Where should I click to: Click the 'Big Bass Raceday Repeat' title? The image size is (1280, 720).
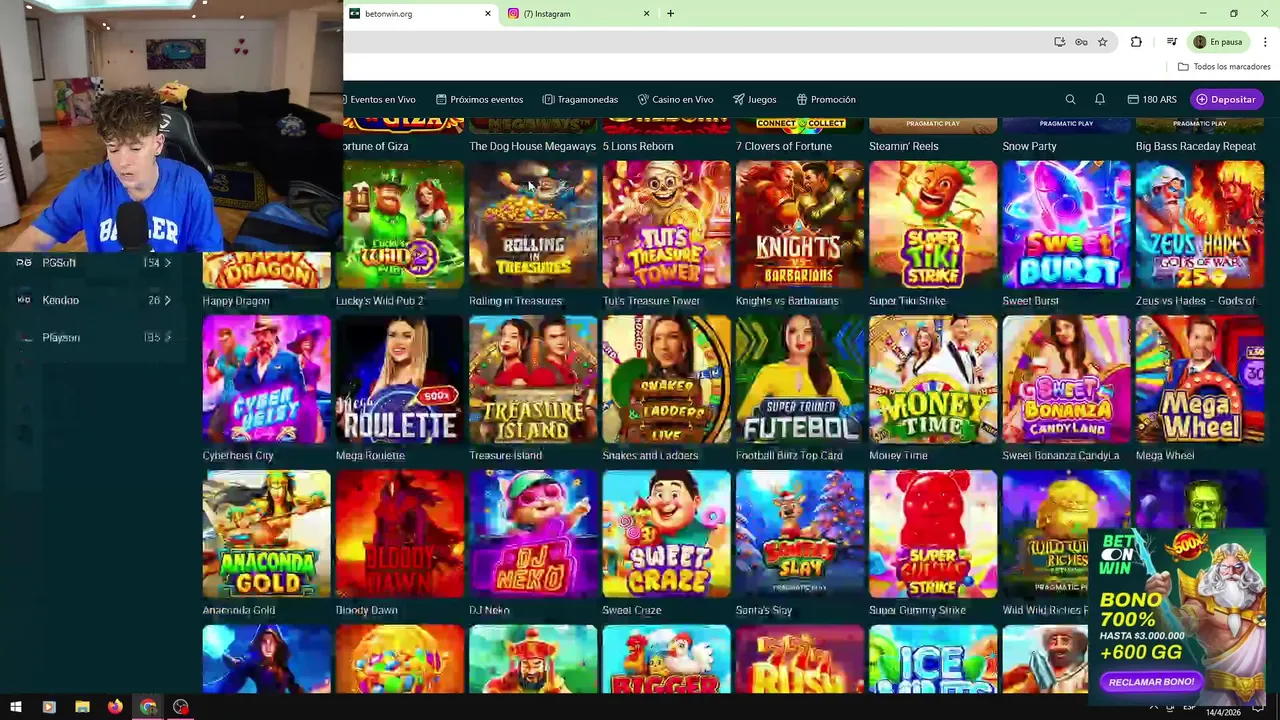(x=1196, y=146)
